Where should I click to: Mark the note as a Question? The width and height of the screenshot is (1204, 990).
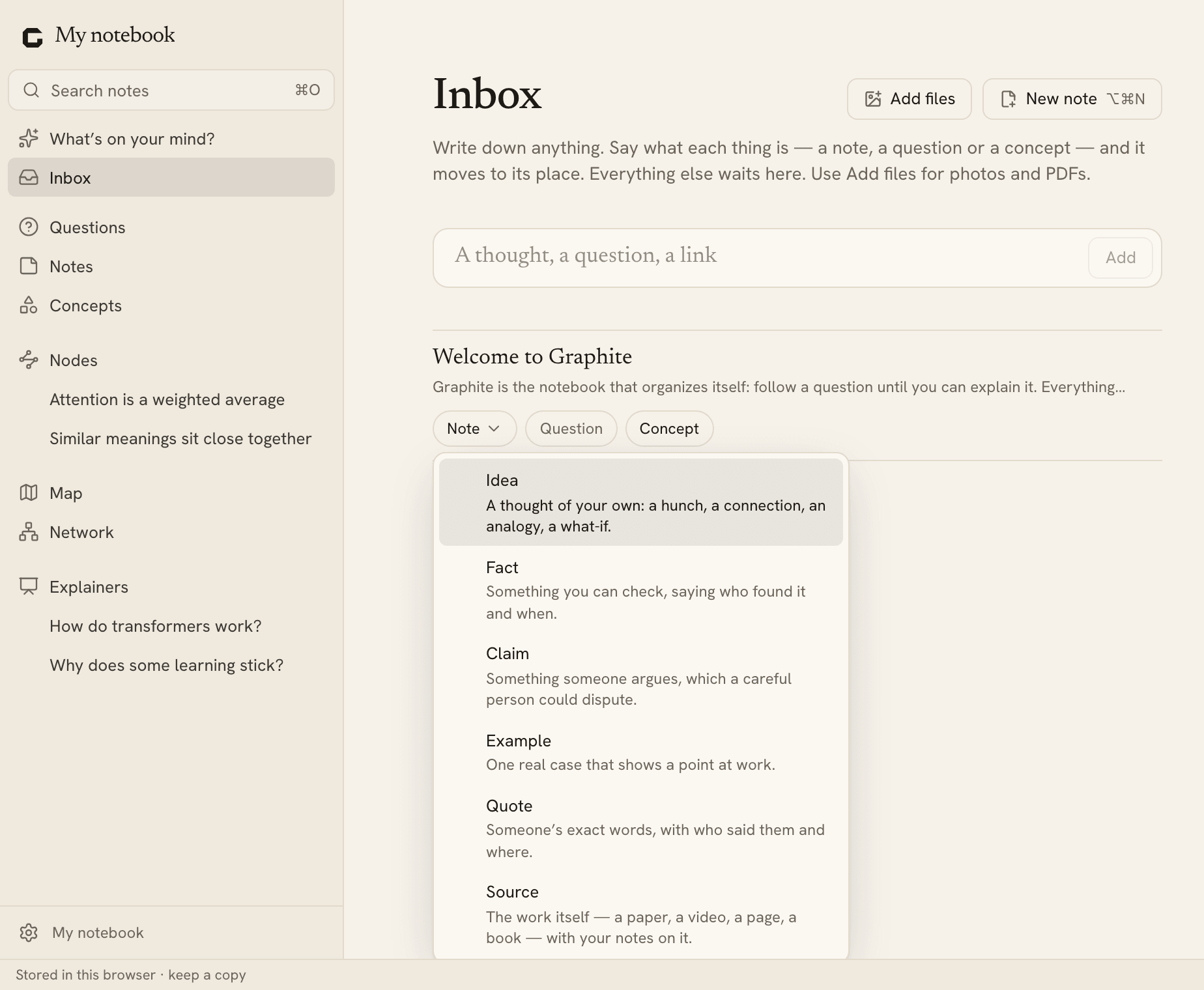[571, 429]
